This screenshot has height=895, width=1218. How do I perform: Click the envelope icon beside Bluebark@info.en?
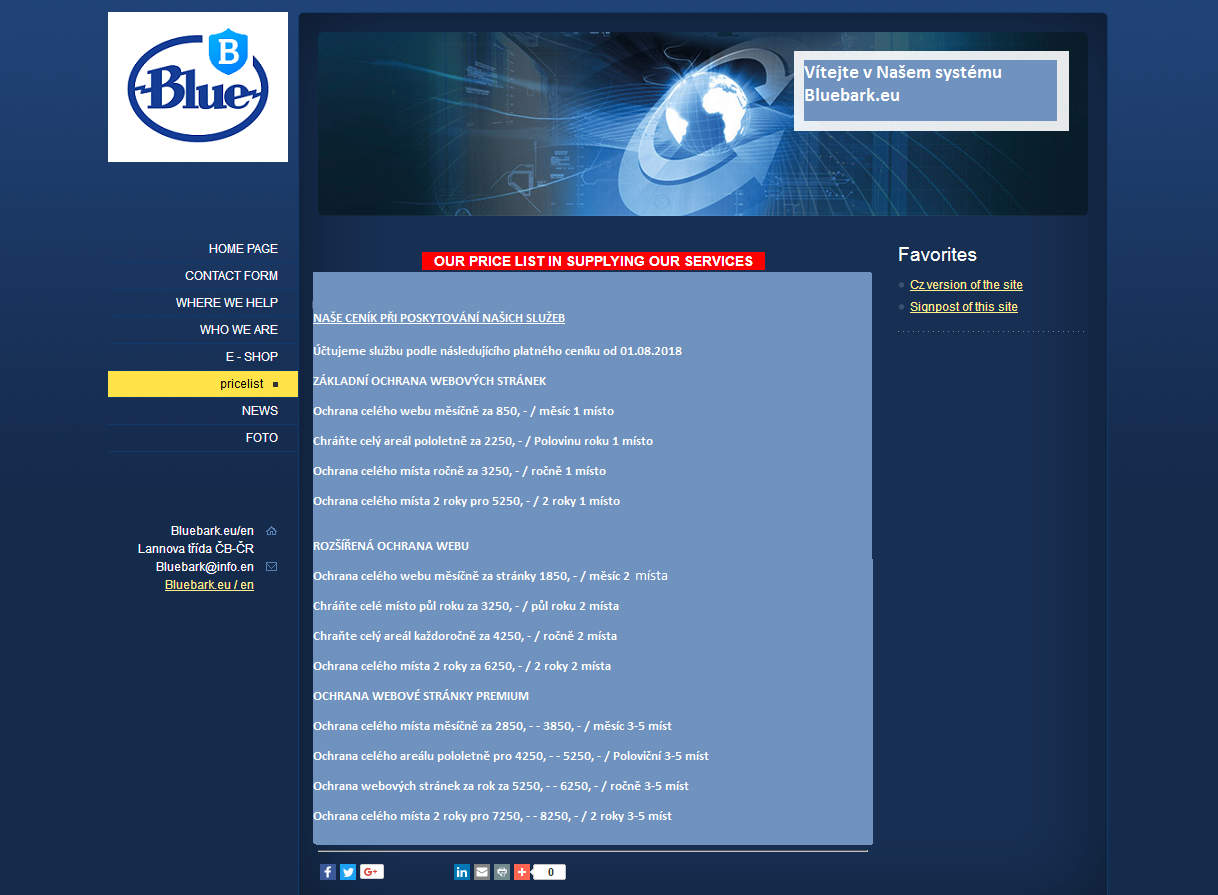[272, 567]
